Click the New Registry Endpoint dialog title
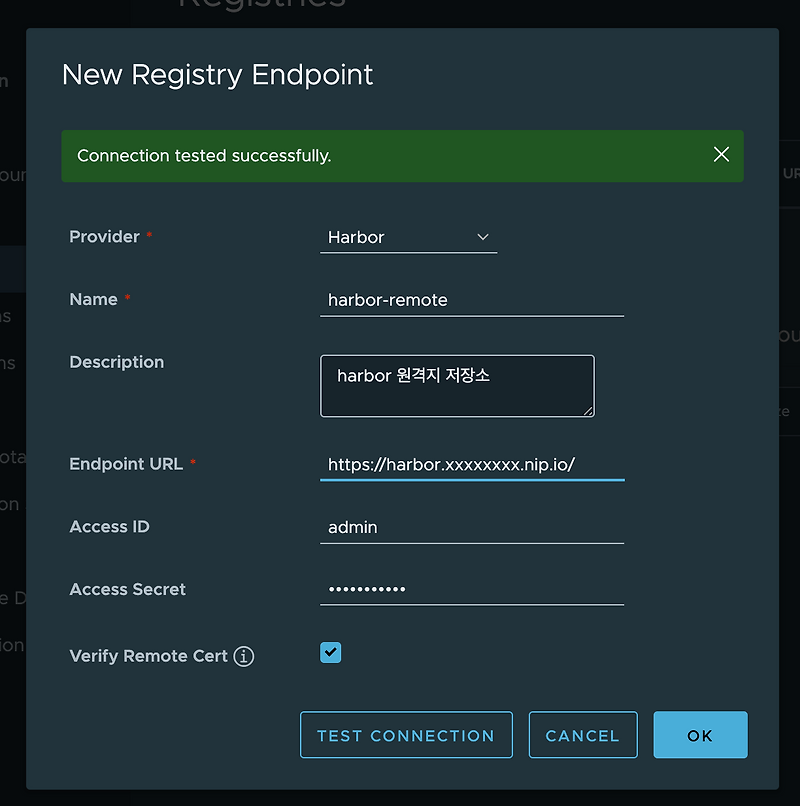Screen dimensions: 800x806 pyautogui.click(x=218, y=75)
